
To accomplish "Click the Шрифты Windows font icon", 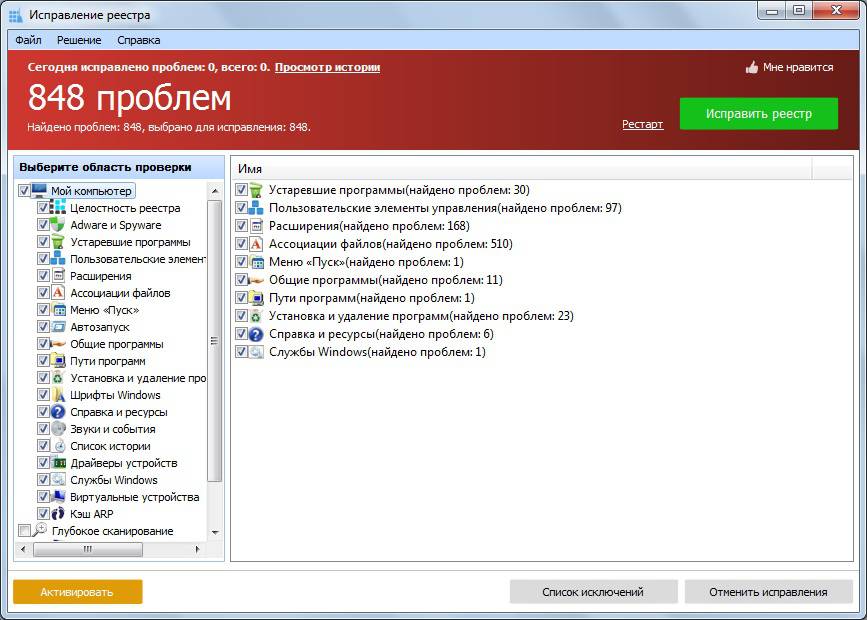I will tap(58, 394).
